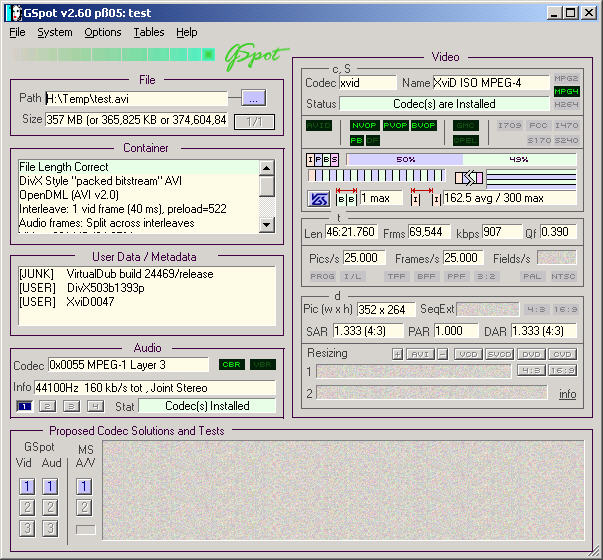Screen dimensions: 603x560
Task: Open the File menu
Action: pos(17,32)
